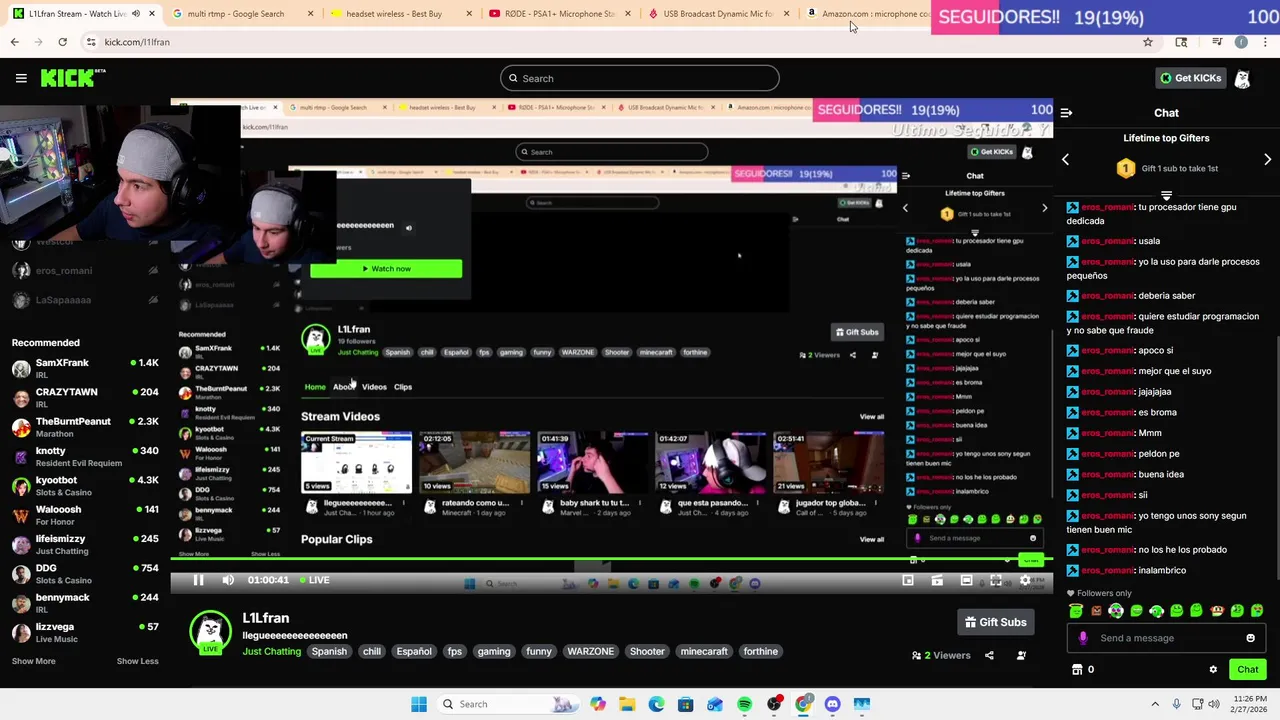Viewport: 1280px width, 720px height.
Task: Follow the channel via person icon
Action: point(1021,656)
